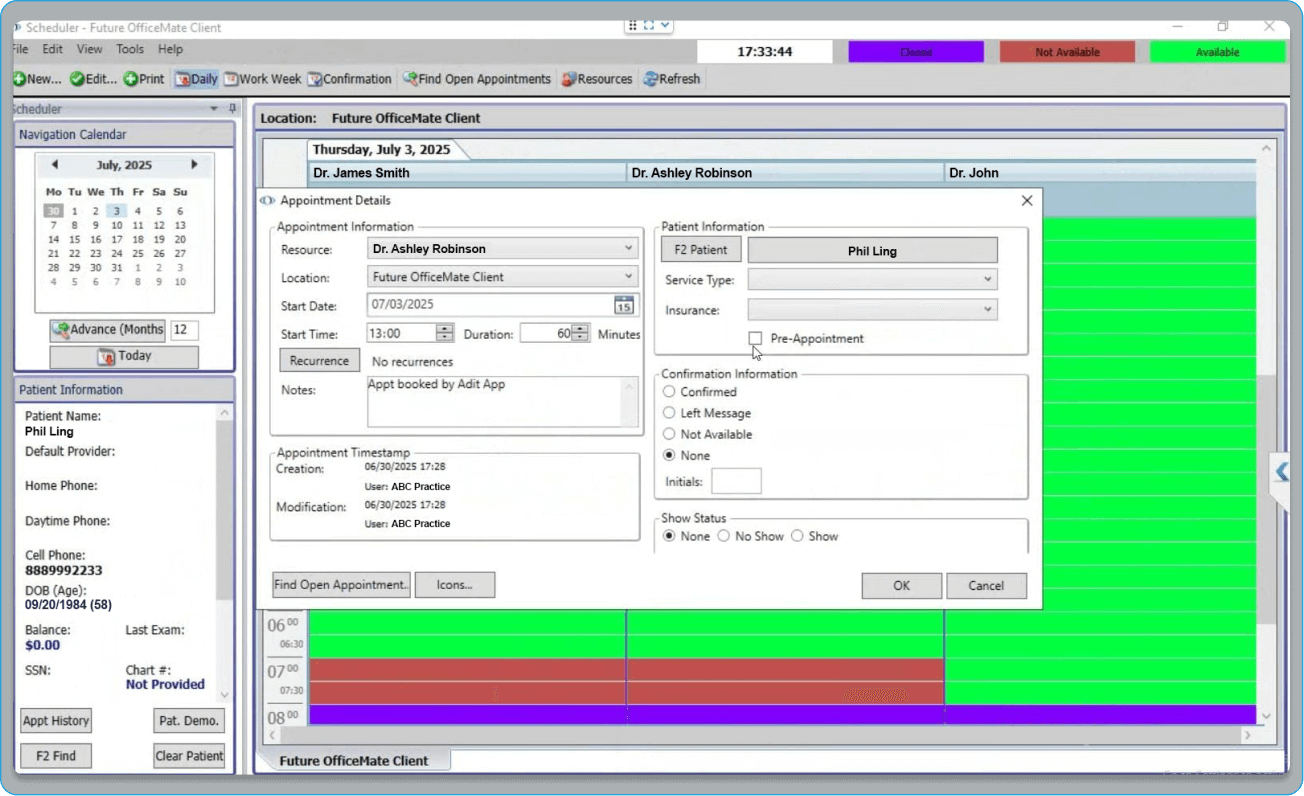The image size is (1304, 796).
Task: Check the Pre-Appointment checkbox
Action: coord(755,339)
